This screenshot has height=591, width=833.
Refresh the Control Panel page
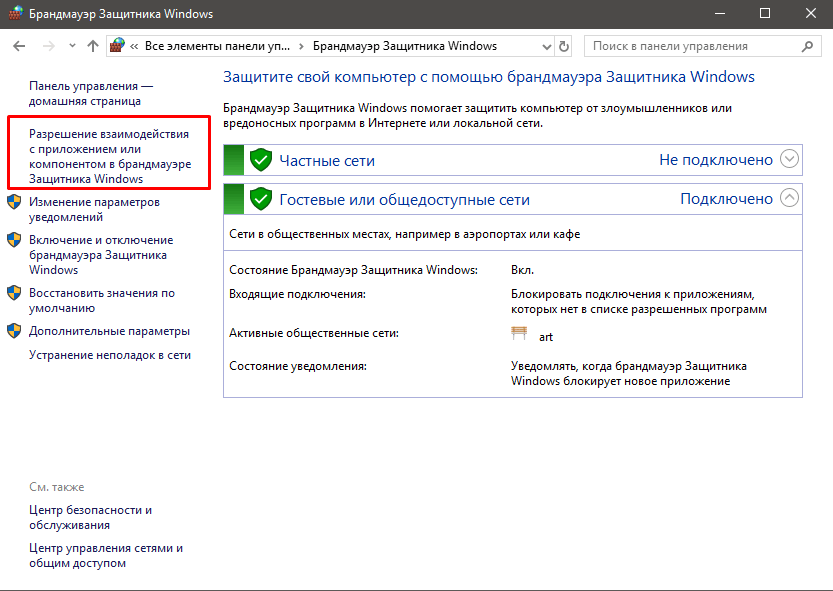(564, 47)
